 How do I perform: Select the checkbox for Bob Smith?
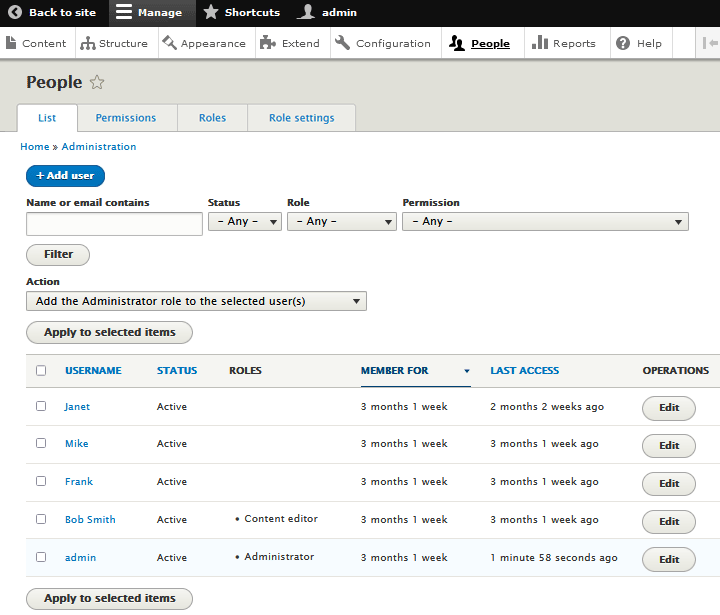coord(41,519)
